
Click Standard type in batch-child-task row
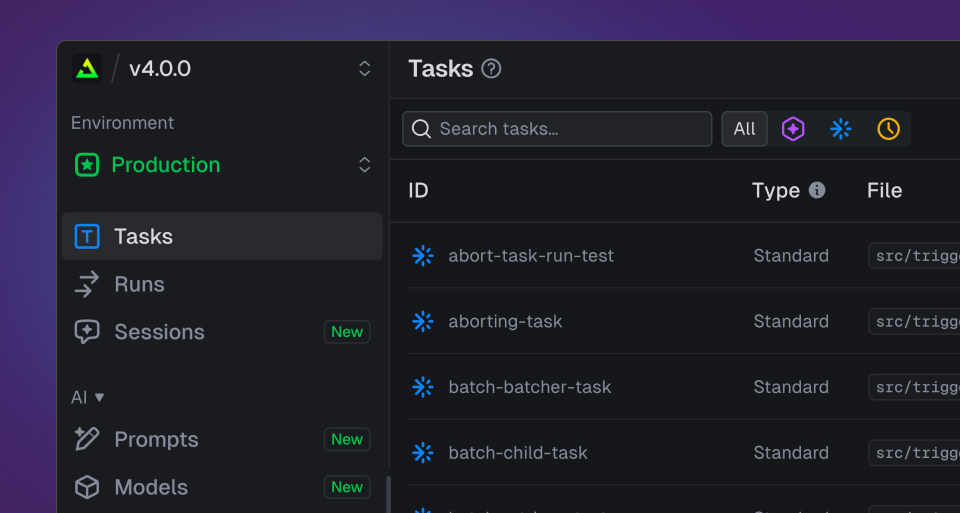(x=791, y=452)
